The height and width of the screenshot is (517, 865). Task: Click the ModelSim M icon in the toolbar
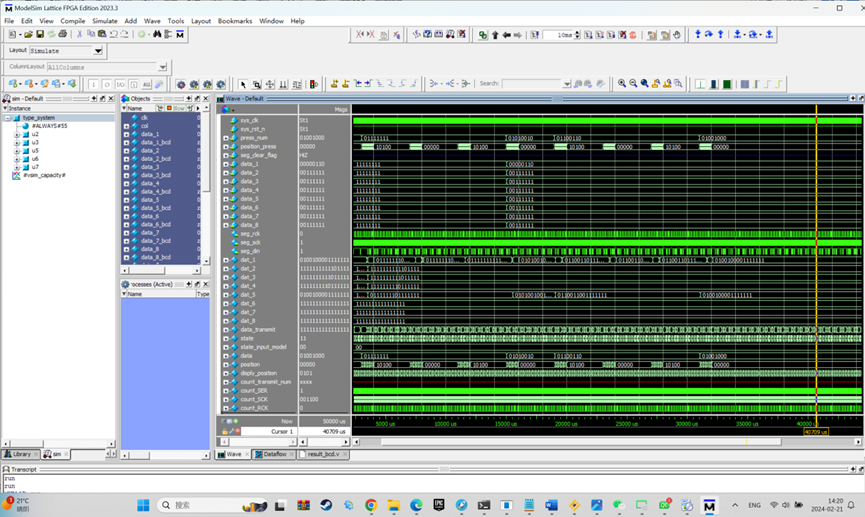coord(180,34)
